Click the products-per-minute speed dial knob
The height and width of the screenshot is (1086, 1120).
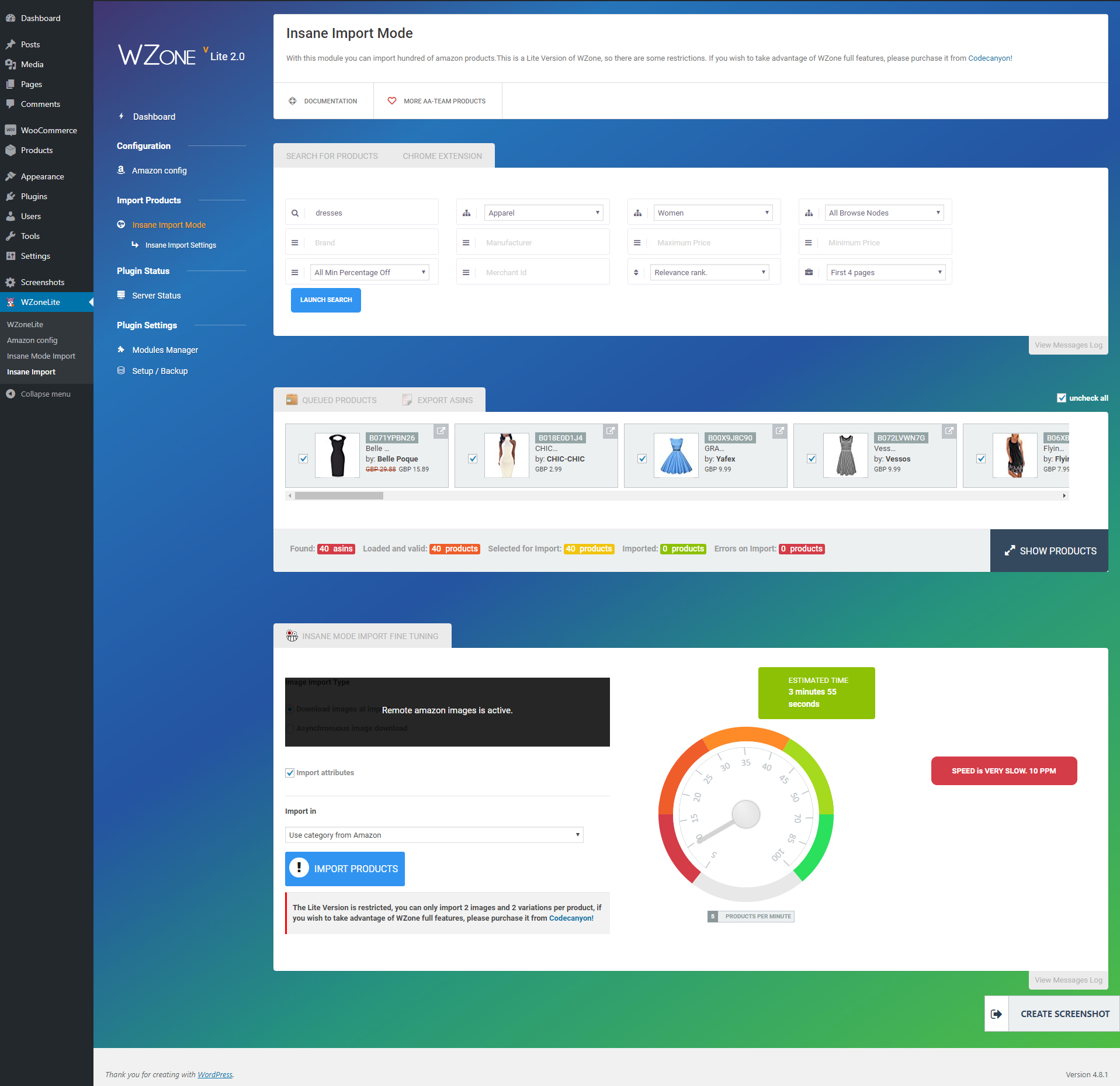click(x=746, y=814)
